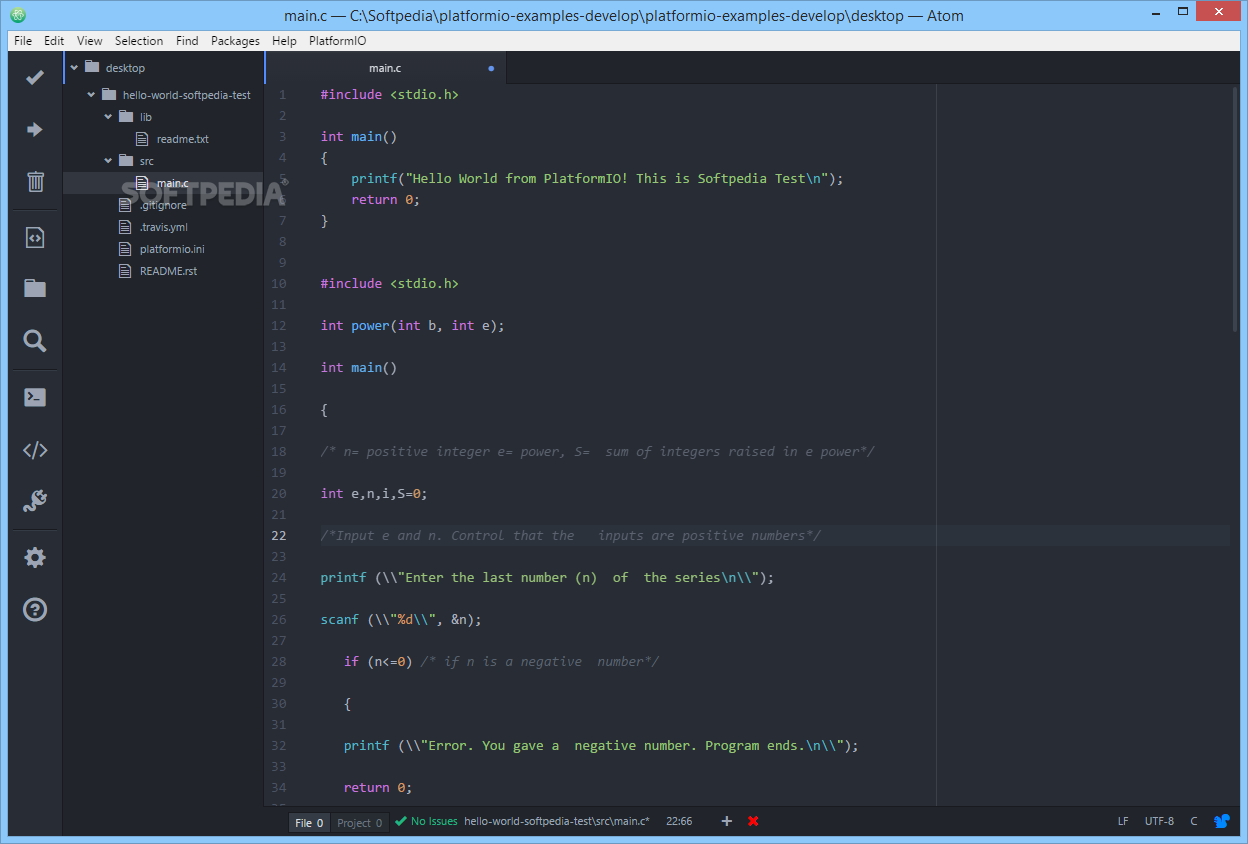
Task: Click the 'return 0;' code on line 6
Action: click(x=385, y=200)
